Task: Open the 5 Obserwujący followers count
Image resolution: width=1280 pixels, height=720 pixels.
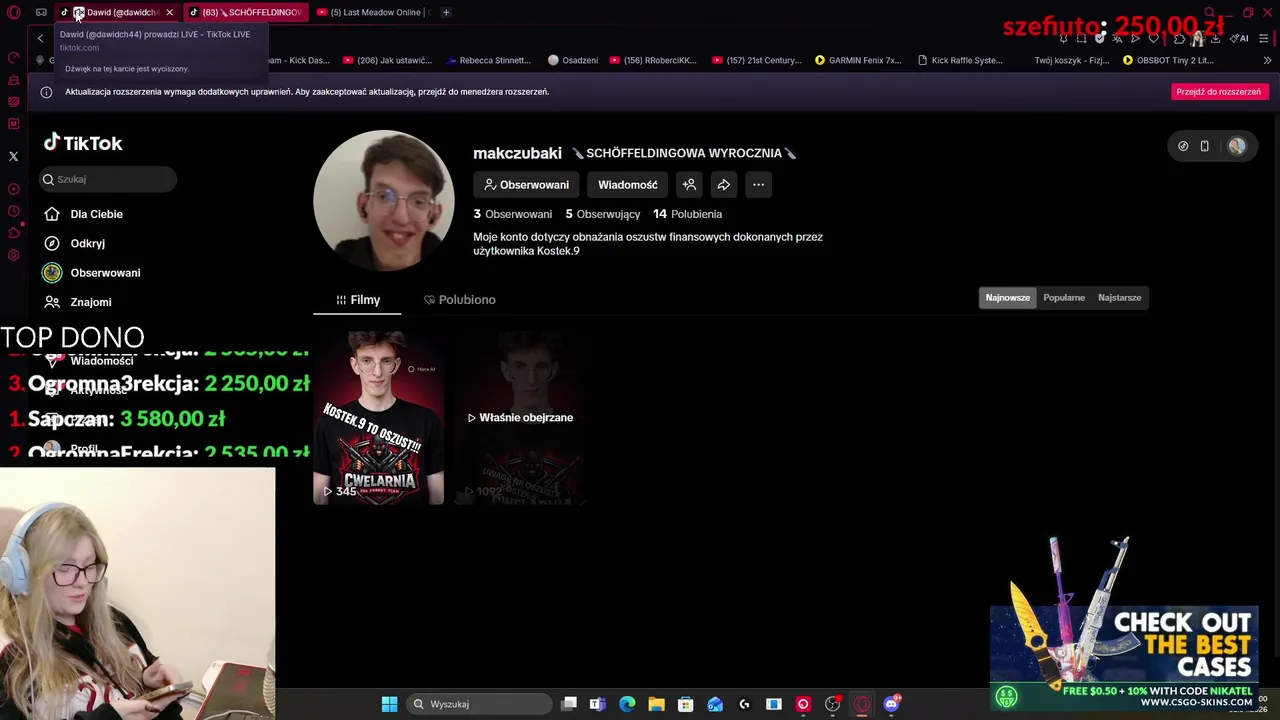Action: (x=602, y=214)
